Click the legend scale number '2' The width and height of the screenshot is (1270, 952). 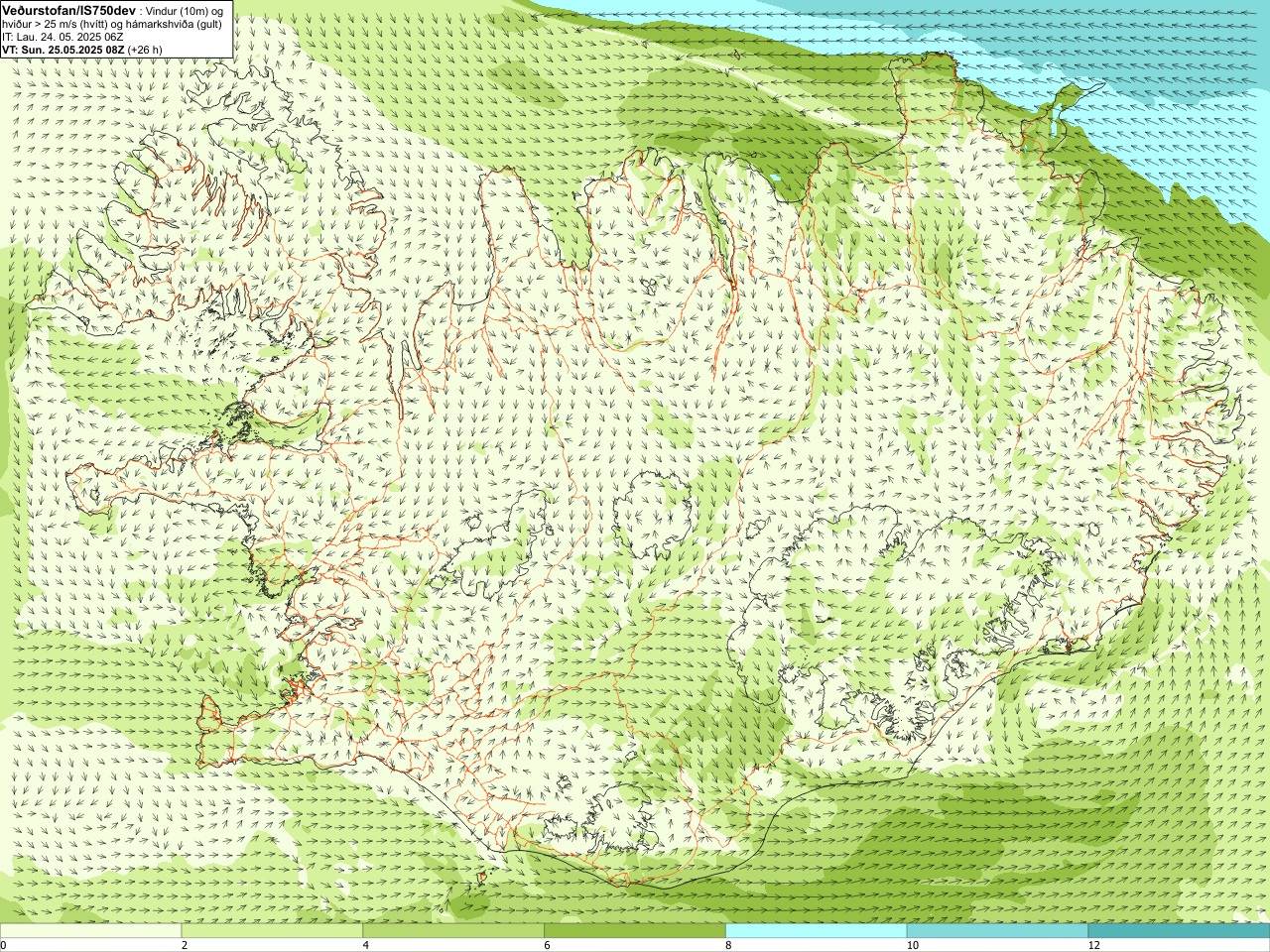(185, 945)
